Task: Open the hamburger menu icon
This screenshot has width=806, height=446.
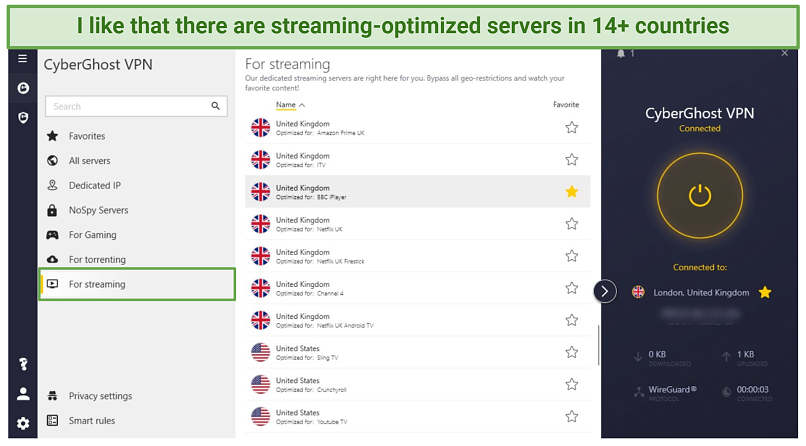Action: tap(23, 59)
